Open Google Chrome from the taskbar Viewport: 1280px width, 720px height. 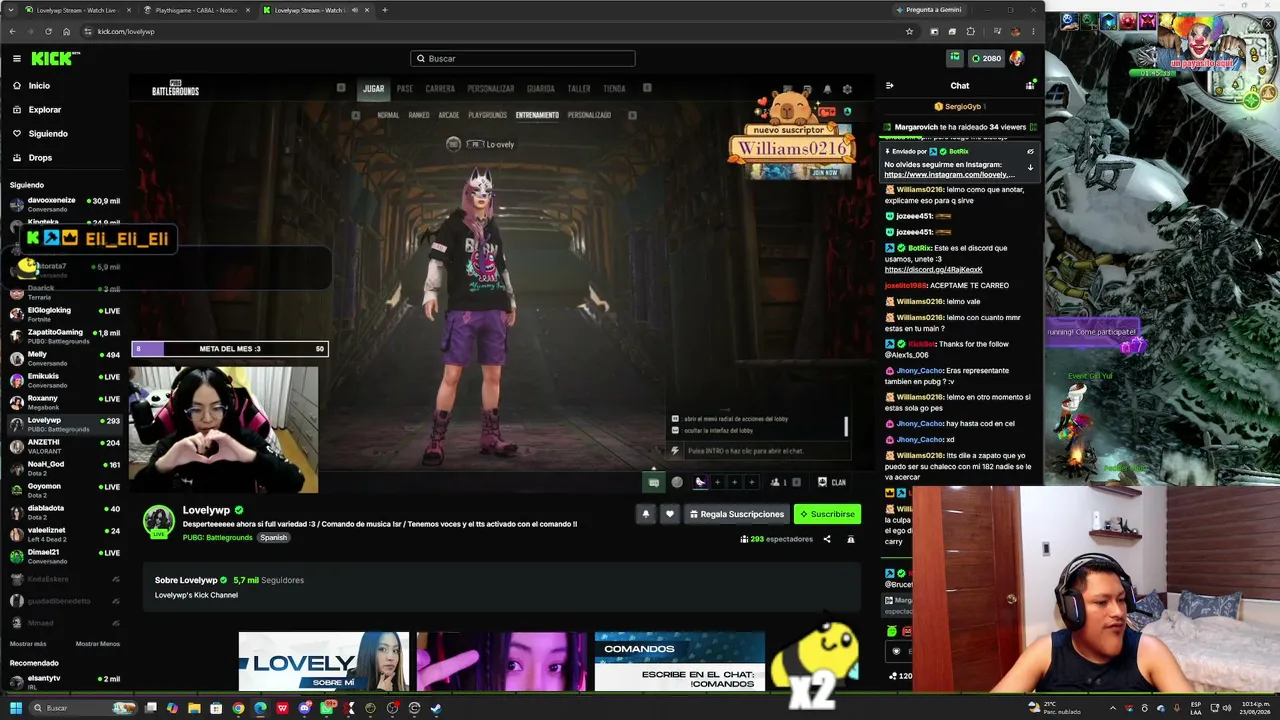(x=238, y=708)
